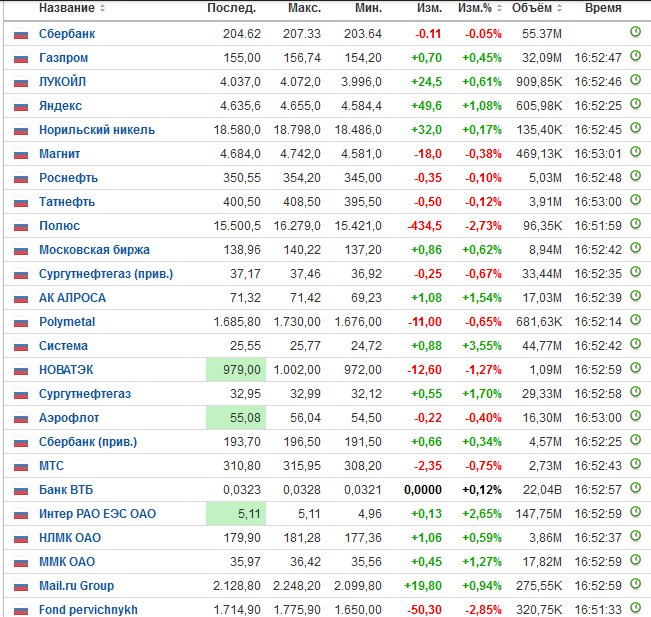
Task: Open the Сбербанк stock link
Action: click(x=67, y=34)
